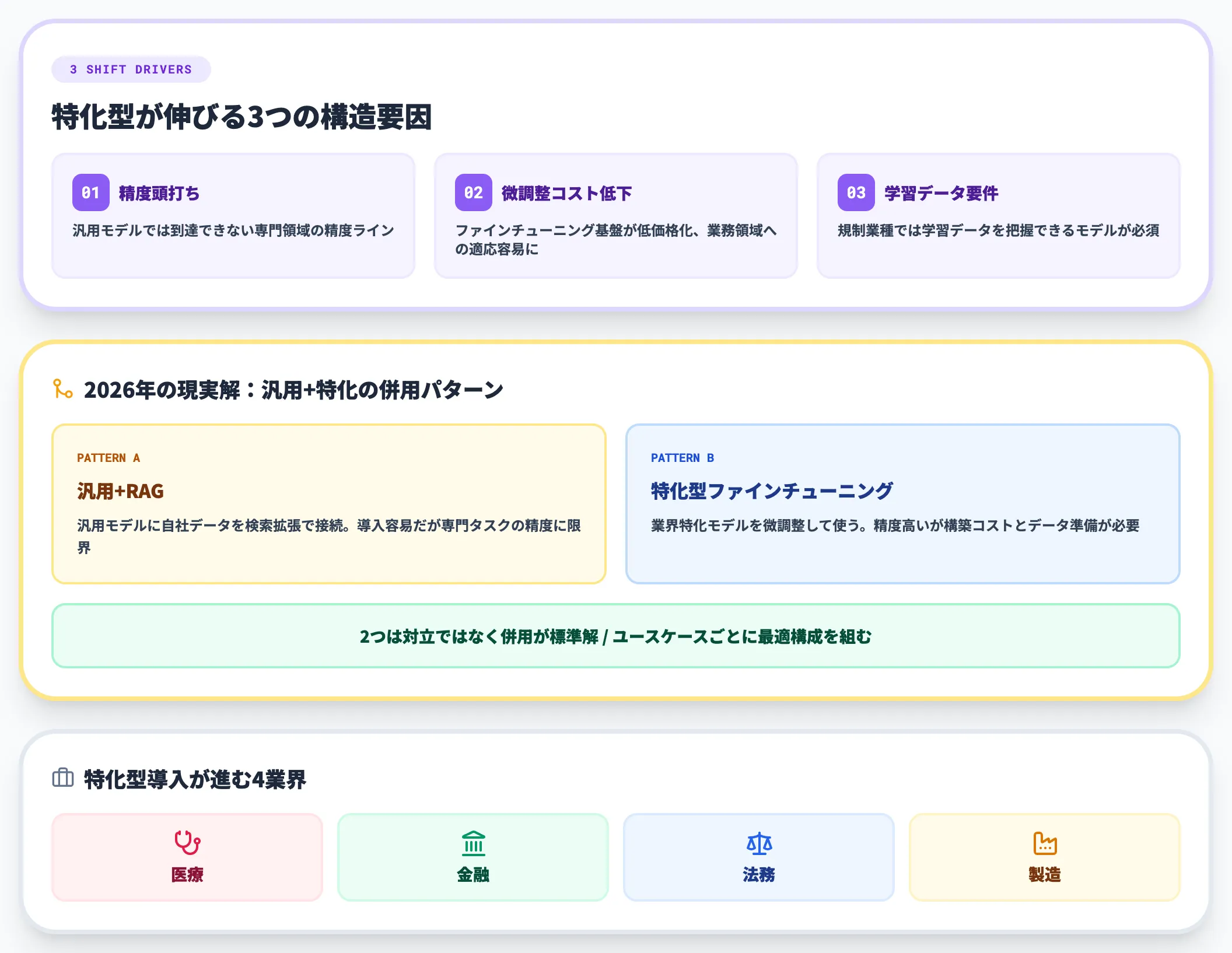This screenshot has width=1232, height=953.
Task: Select the 医療 industry tile
Action: 187,857
